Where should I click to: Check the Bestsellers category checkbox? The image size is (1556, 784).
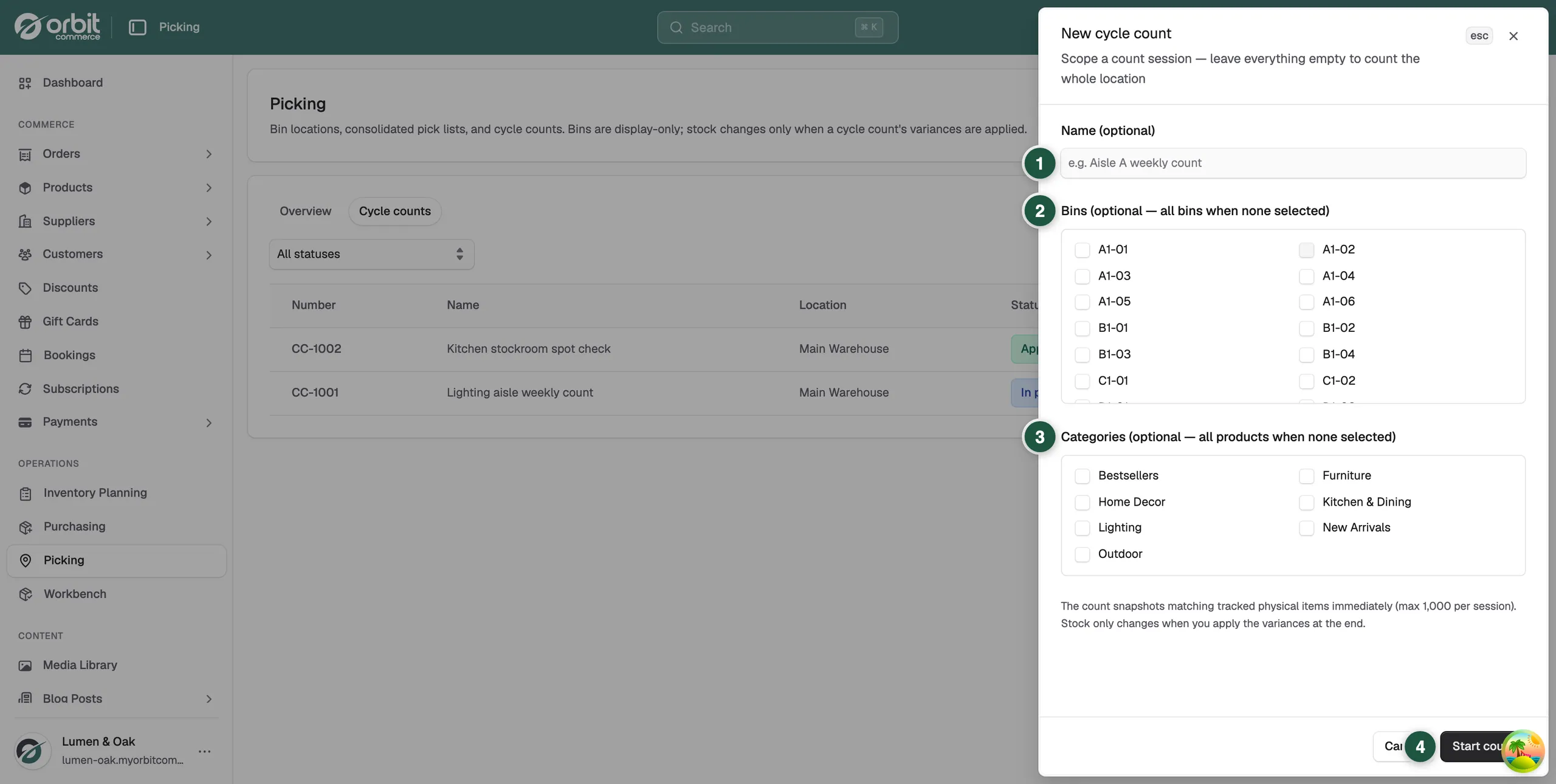pos(1082,476)
